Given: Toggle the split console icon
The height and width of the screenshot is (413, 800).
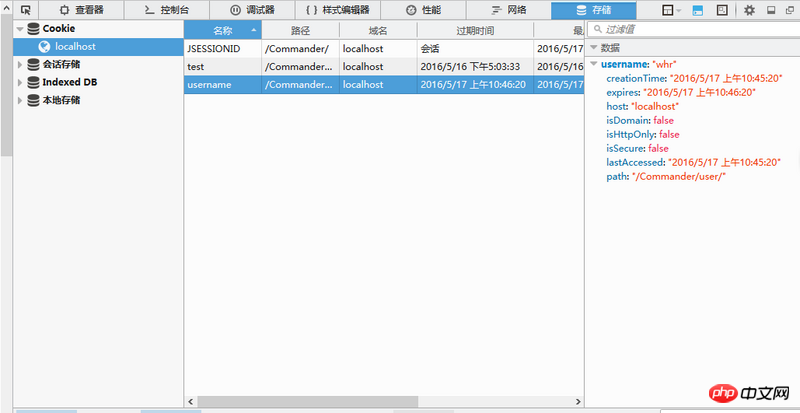Looking at the screenshot, I should click(x=698, y=10).
